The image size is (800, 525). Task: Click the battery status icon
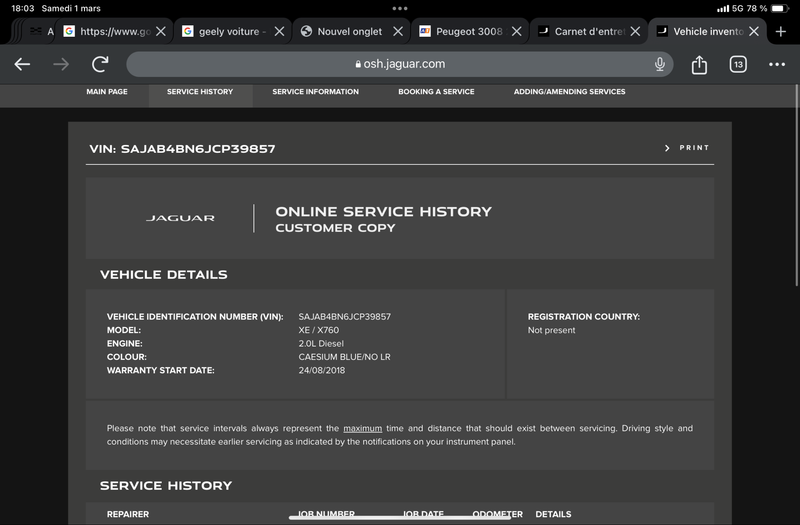click(780, 8)
